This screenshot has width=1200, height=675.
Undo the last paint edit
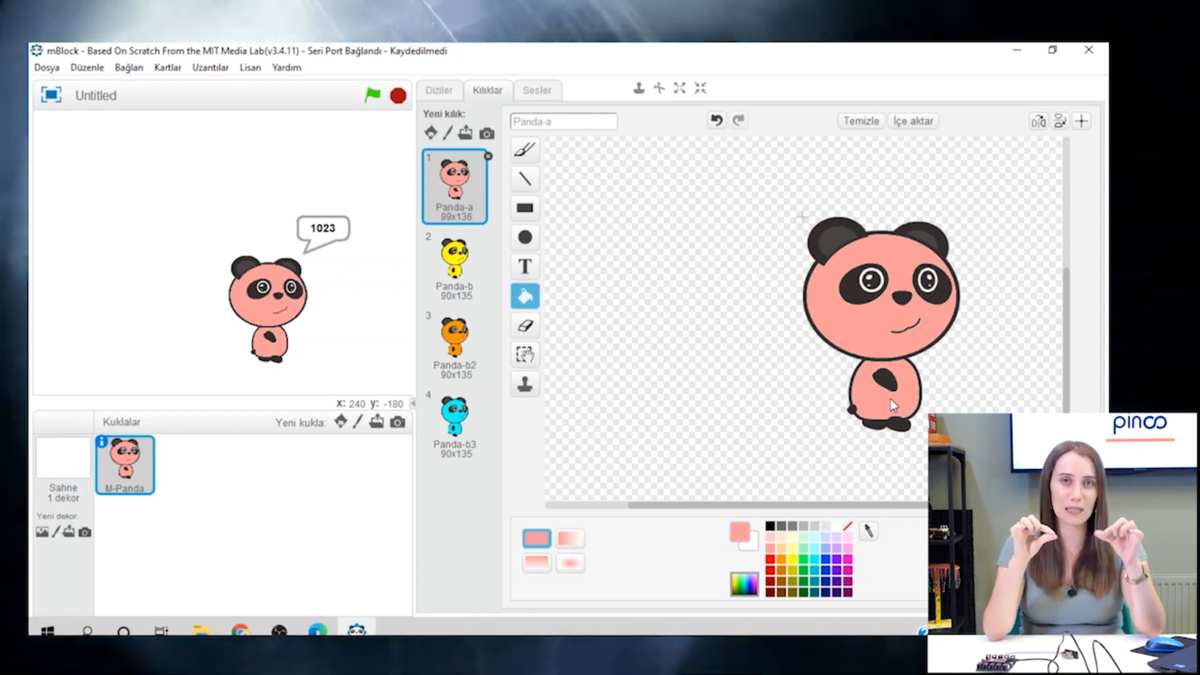click(716, 121)
